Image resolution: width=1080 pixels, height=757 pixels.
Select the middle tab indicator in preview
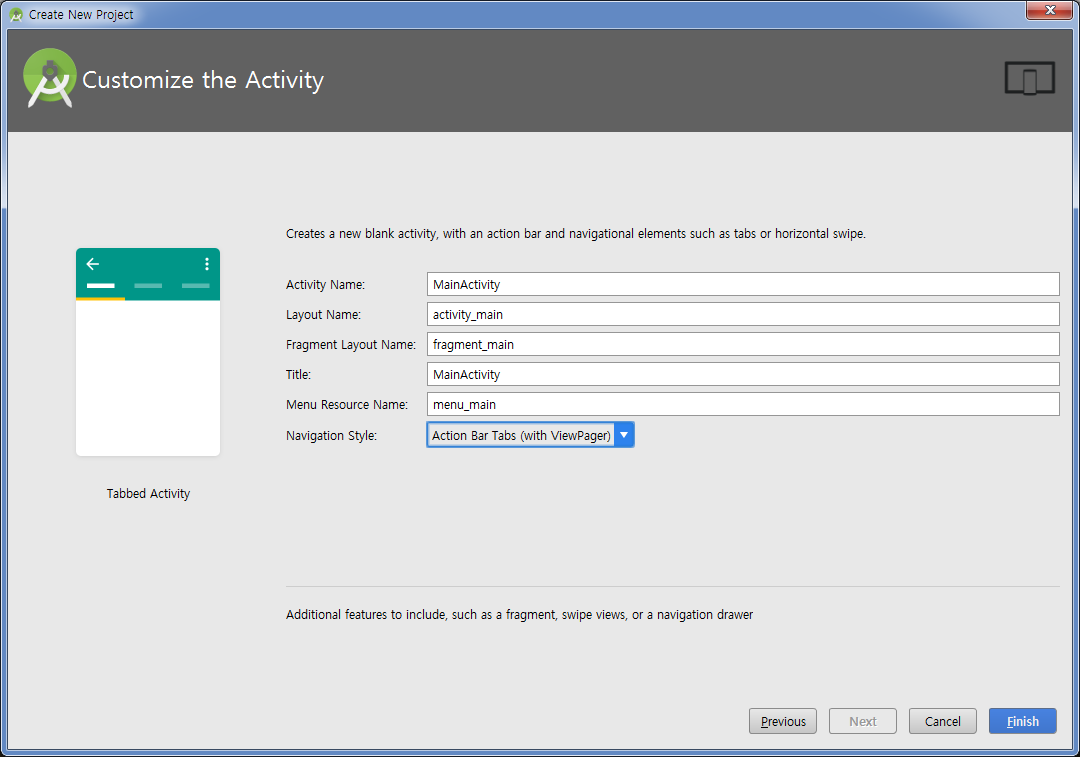coord(148,286)
